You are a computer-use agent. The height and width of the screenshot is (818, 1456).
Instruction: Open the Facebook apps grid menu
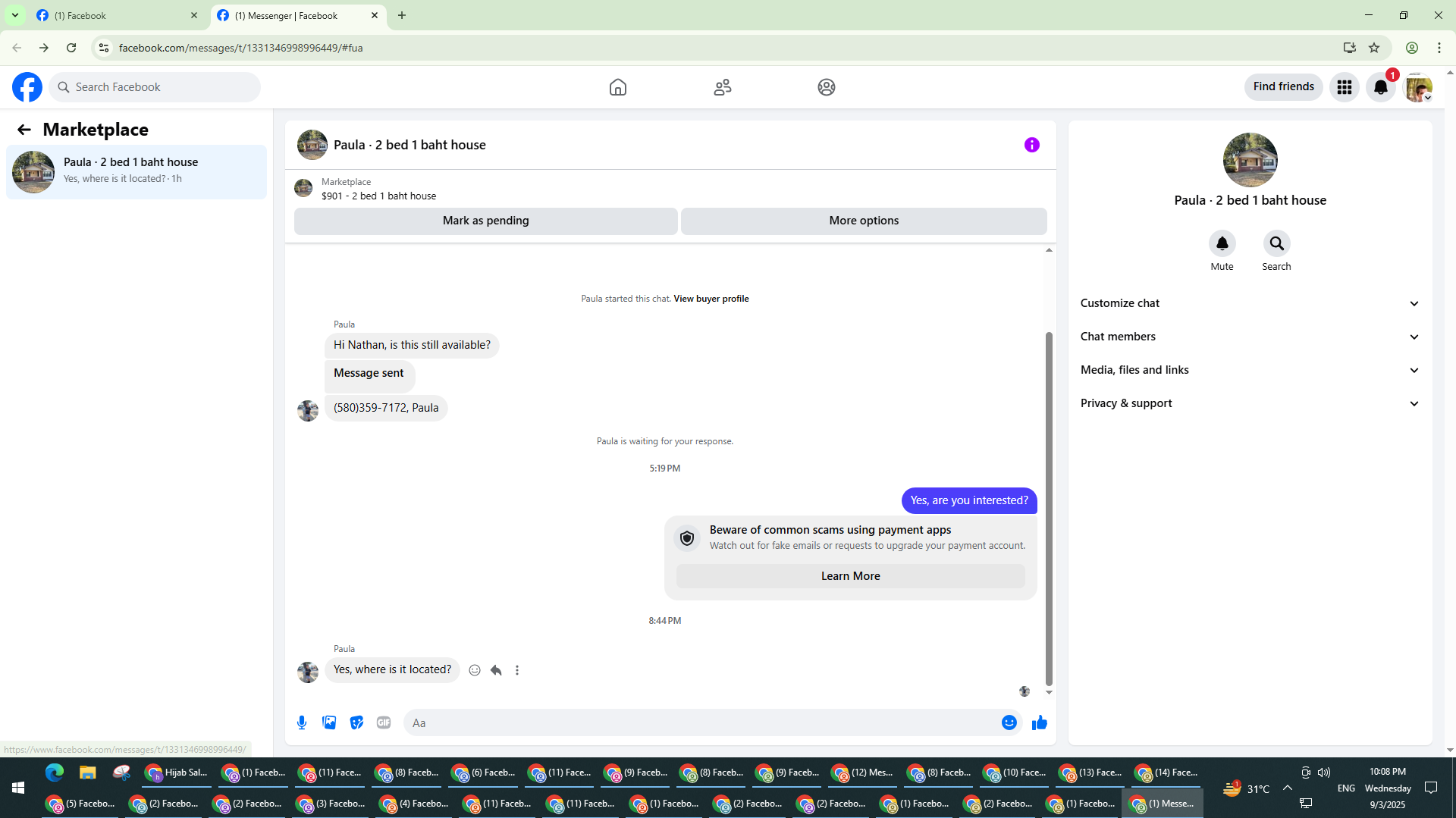click(1345, 87)
